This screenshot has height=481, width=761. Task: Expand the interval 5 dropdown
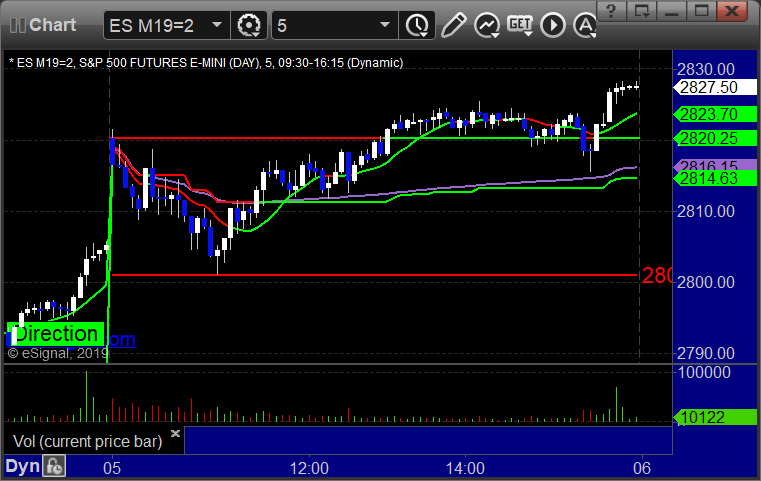(385, 25)
